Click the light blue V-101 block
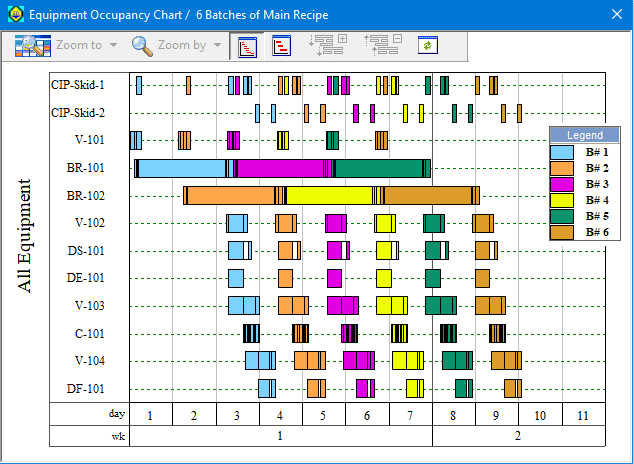This screenshot has height=464, width=634. 136,140
